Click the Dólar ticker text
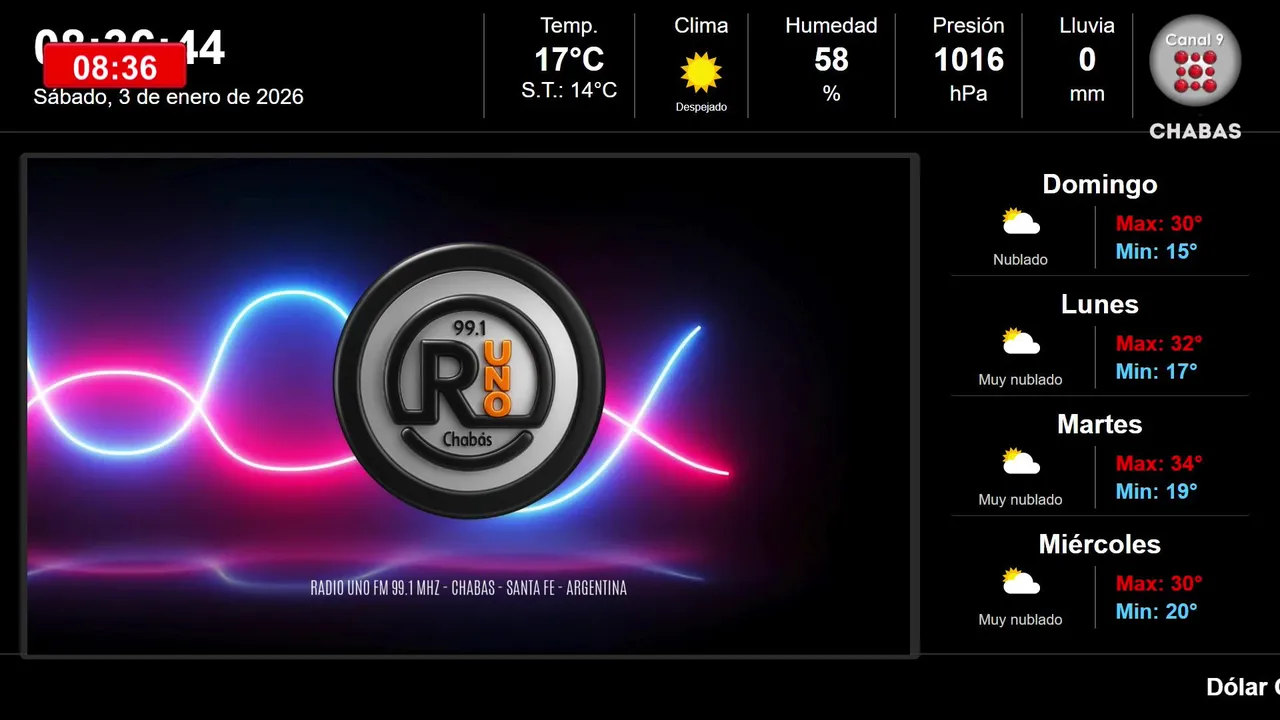Image resolution: width=1280 pixels, height=720 pixels. pos(1243,687)
